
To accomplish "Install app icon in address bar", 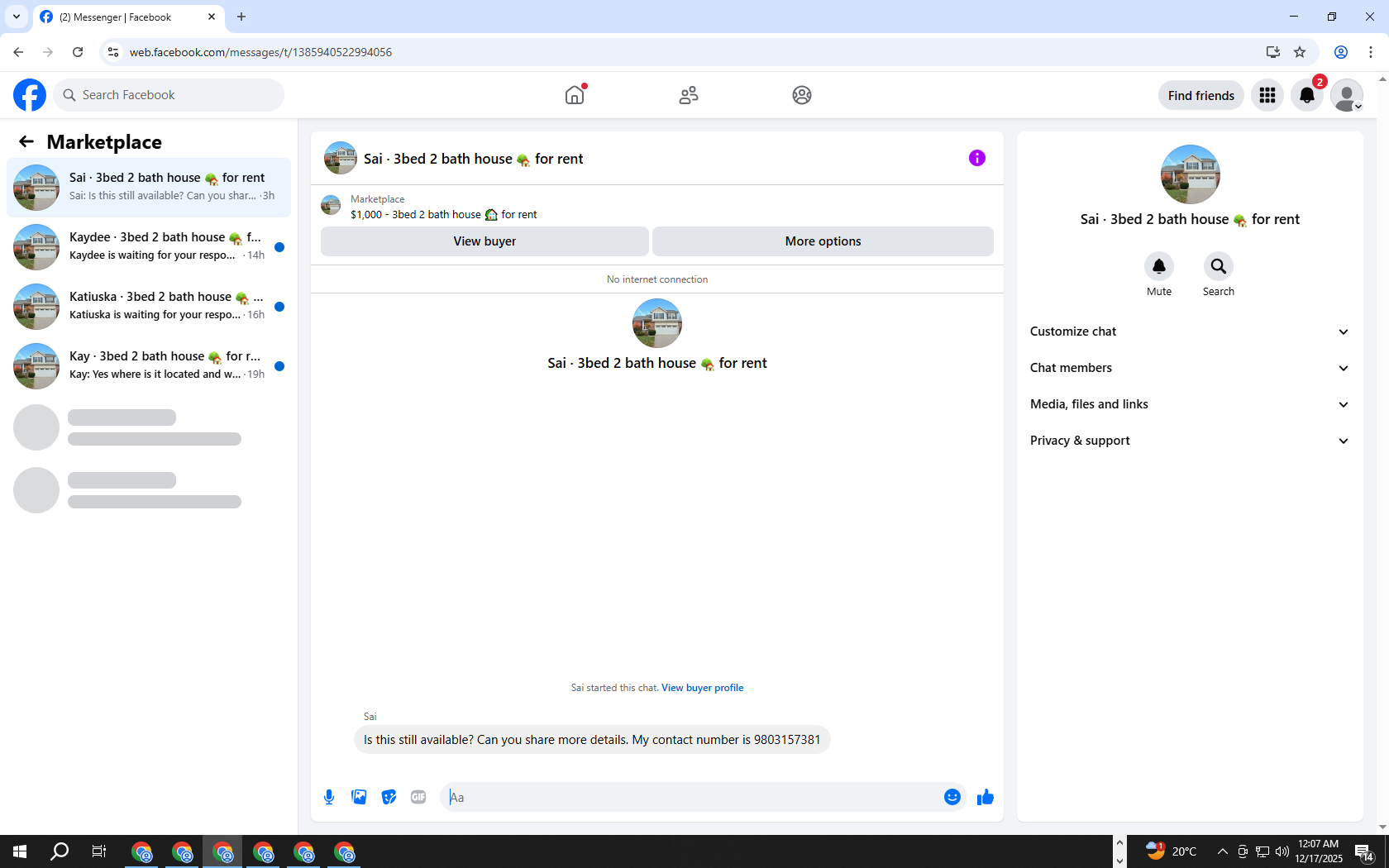I will tap(1272, 52).
